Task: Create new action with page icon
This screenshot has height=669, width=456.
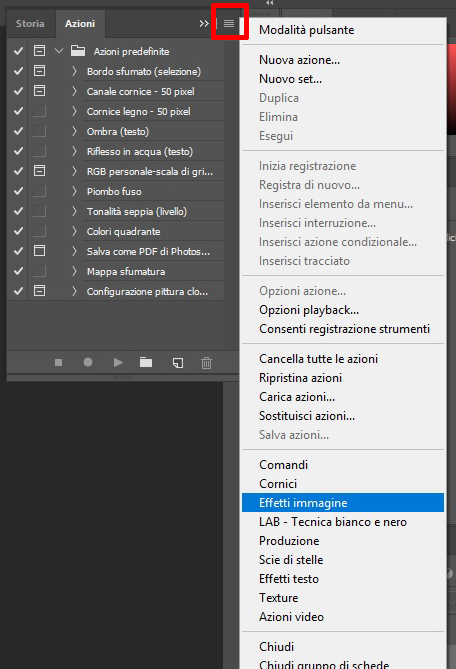Action: 178,363
